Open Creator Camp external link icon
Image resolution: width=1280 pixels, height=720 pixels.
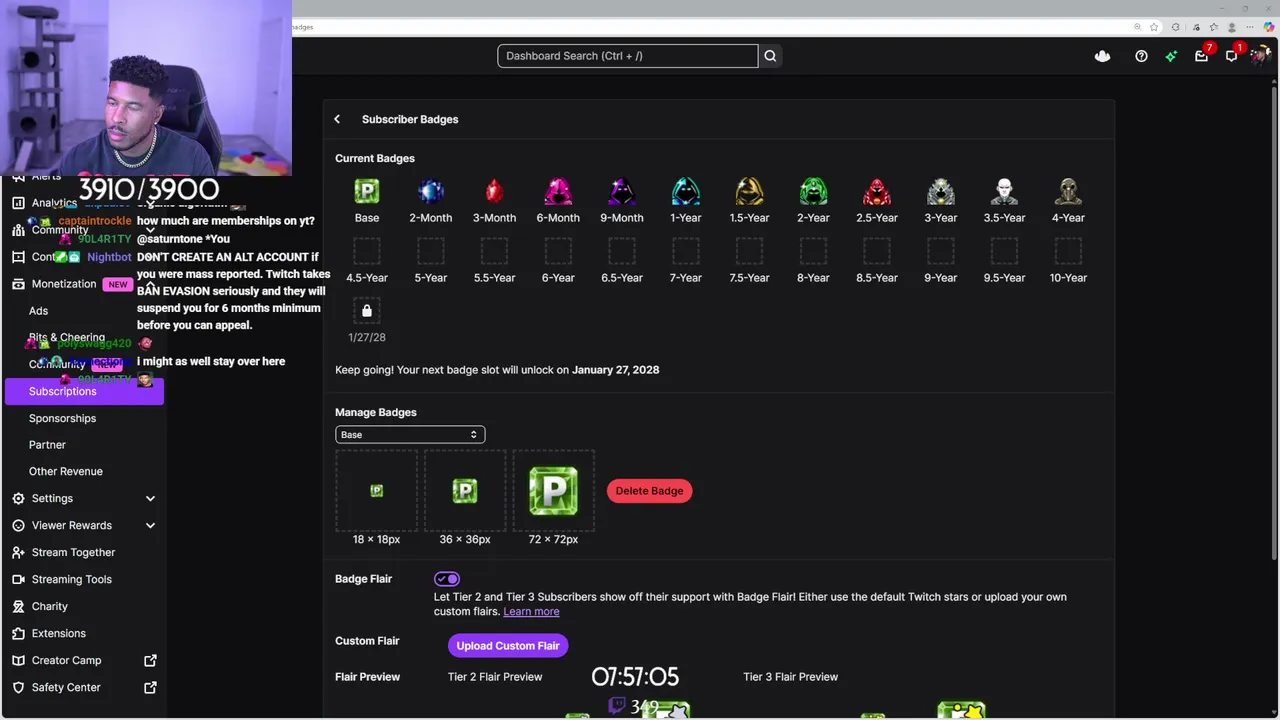coord(150,660)
